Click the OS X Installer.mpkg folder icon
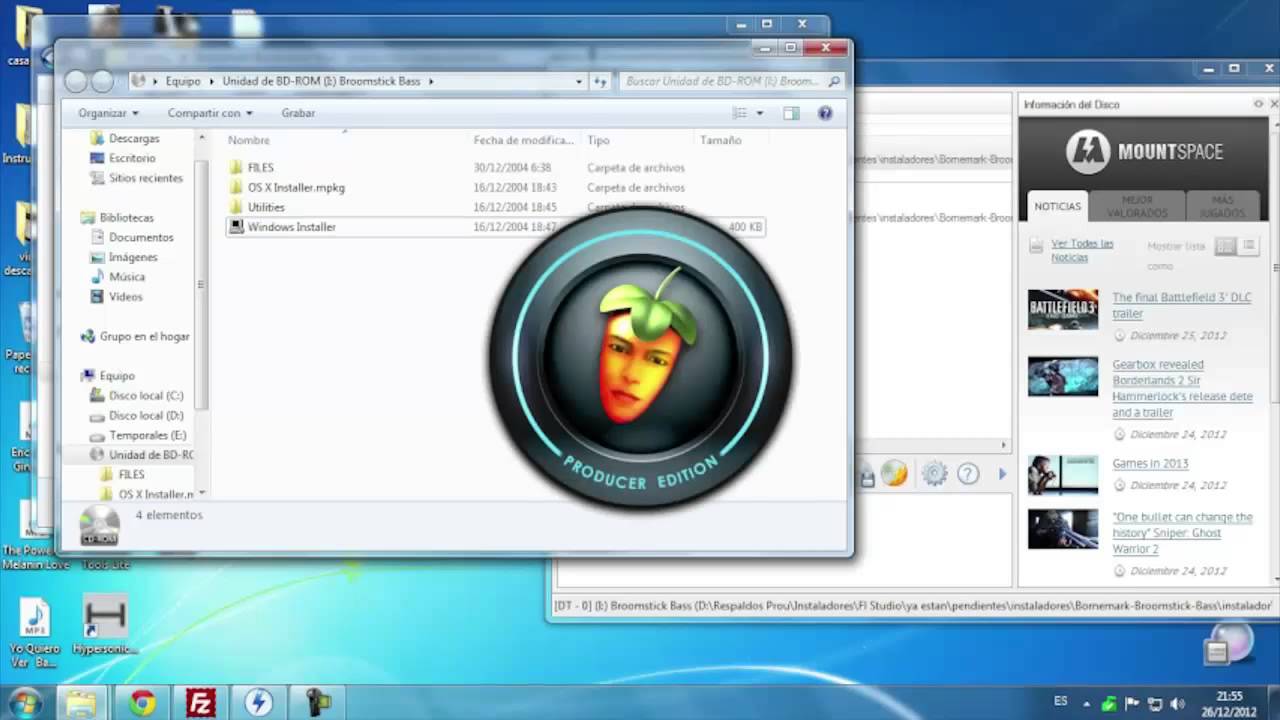Viewport: 1280px width, 720px height. click(x=236, y=187)
